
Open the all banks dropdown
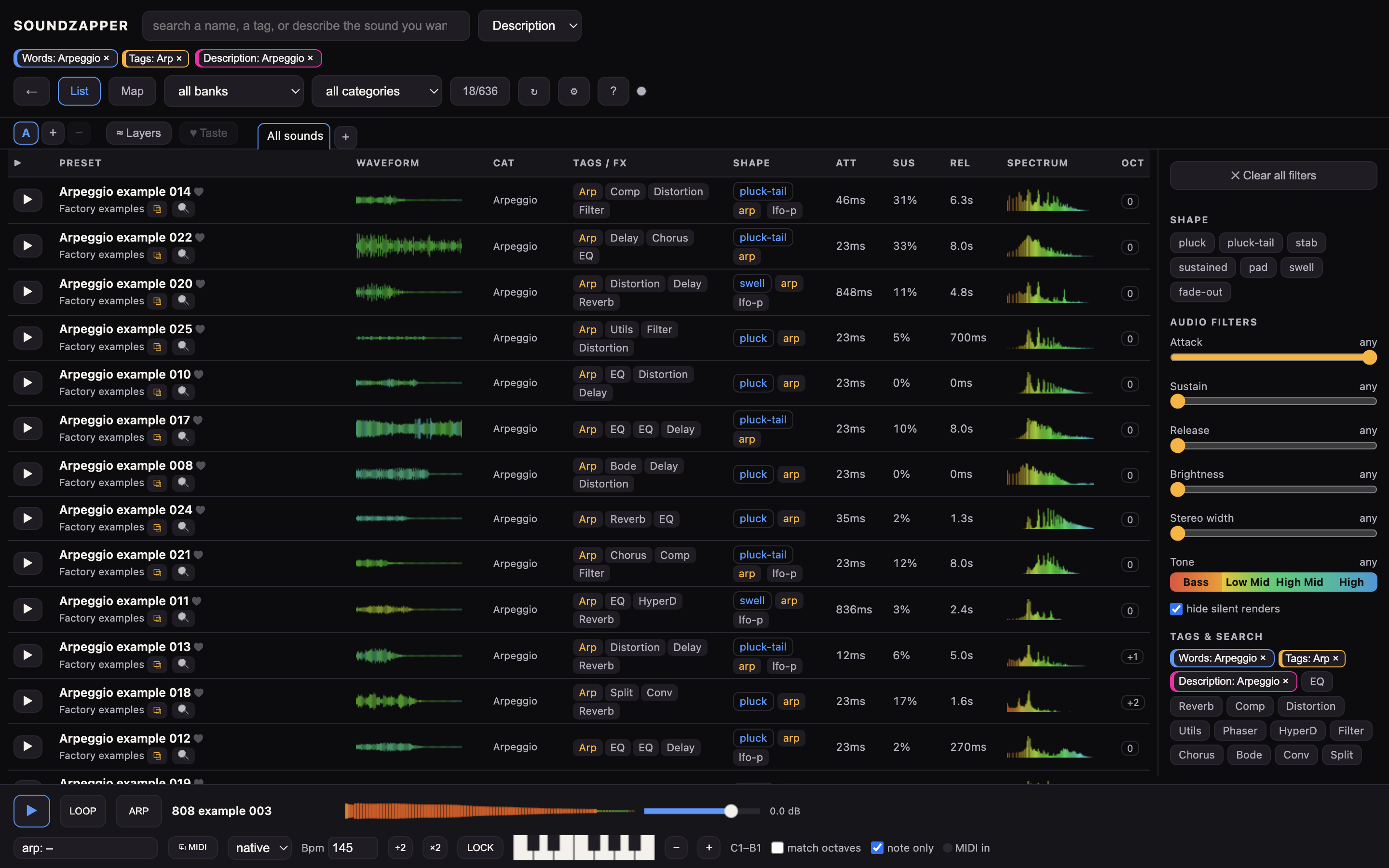[x=233, y=91]
